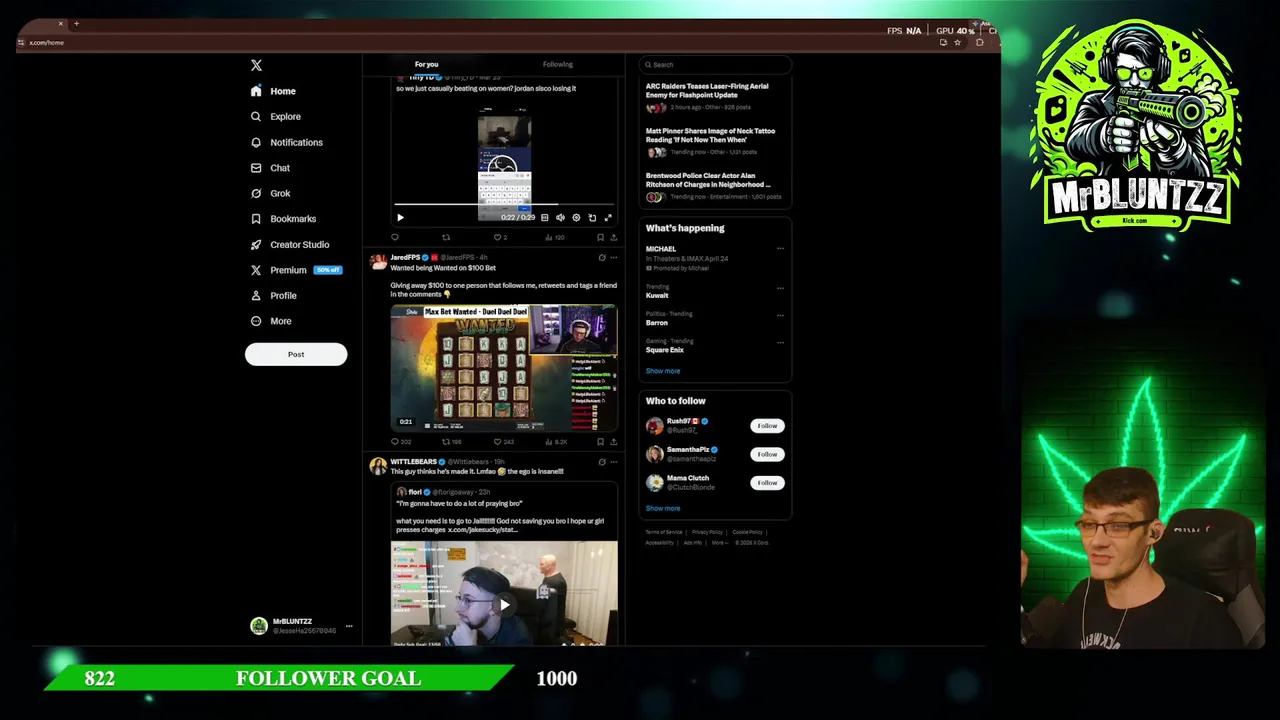Viewport: 1280px width, 720px height.
Task: Click the Post button
Action: coord(296,354)
